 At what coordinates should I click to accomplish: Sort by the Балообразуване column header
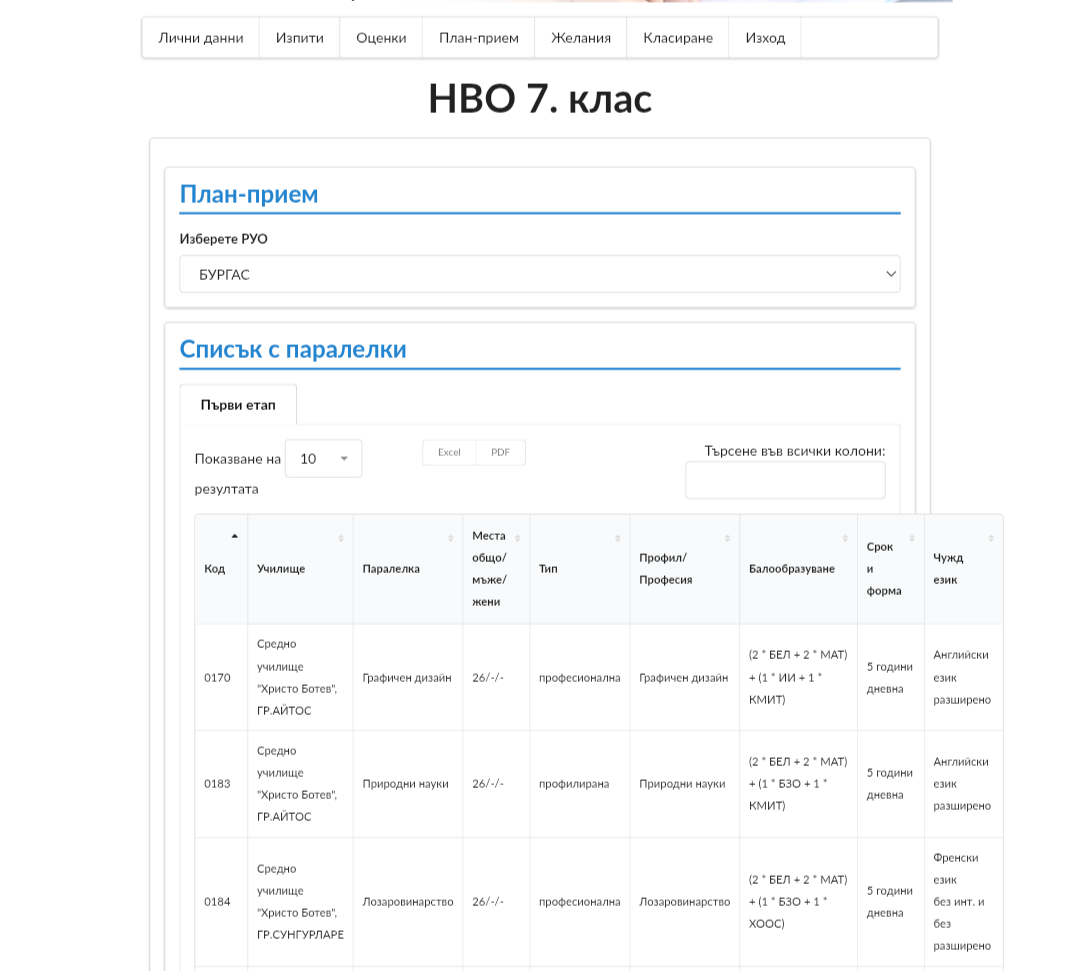coord(798,569)
